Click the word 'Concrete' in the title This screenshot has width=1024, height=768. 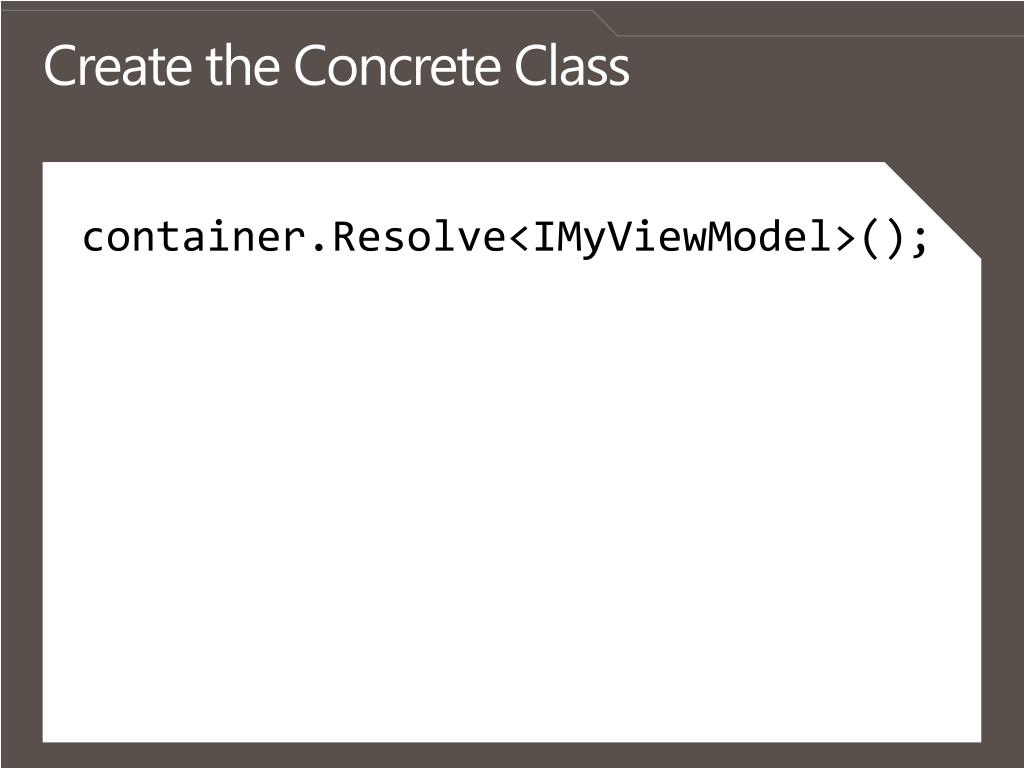pyautogui.click(x=398, y=66)
